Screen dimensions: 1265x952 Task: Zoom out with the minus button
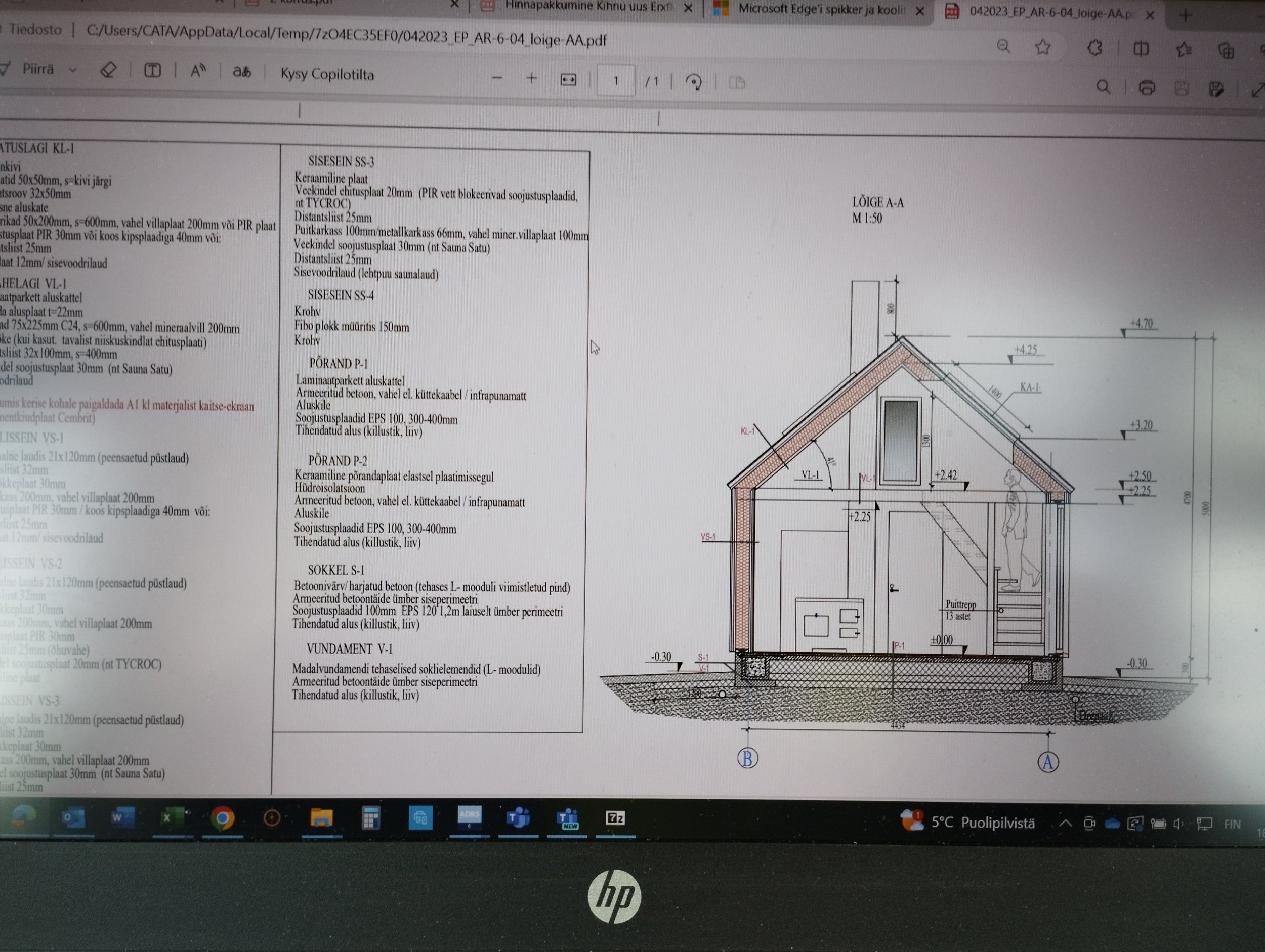pos(496,78)
